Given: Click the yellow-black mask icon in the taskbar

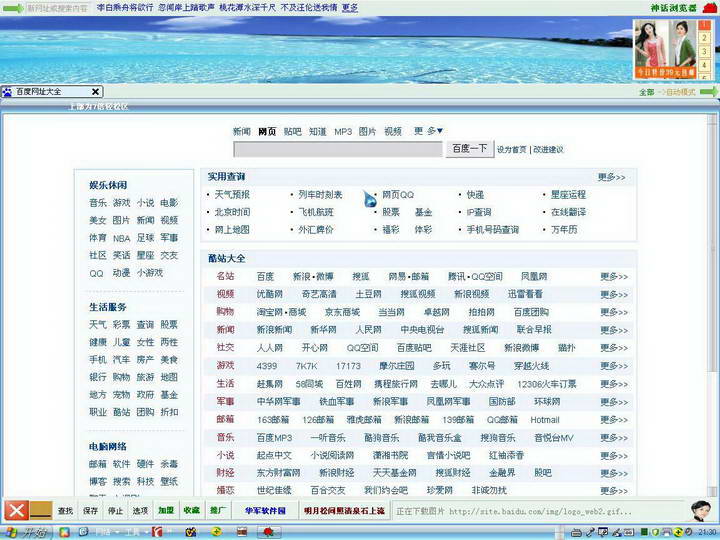Looking at the screenshot, I should click(x=191, y=533).
